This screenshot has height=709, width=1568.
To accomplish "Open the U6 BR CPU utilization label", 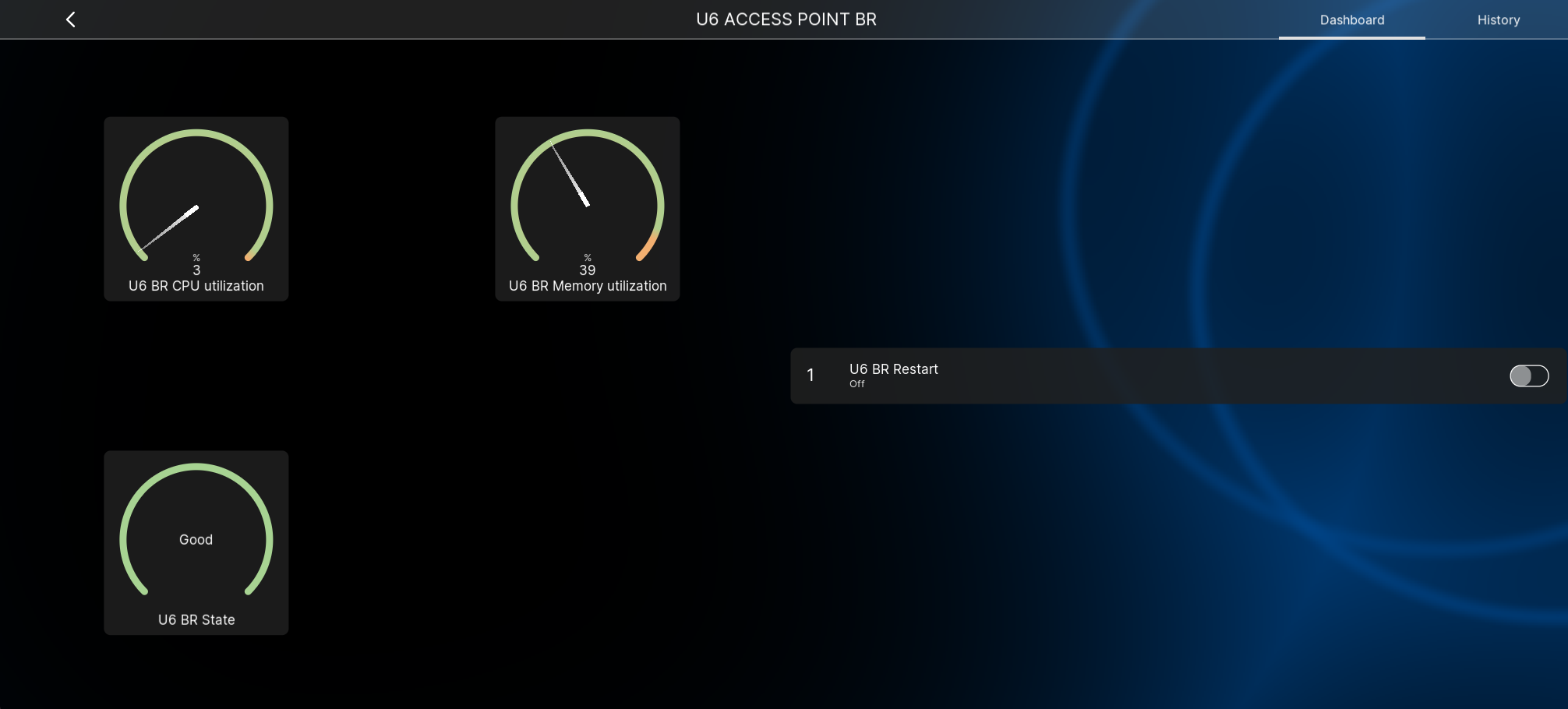I will pyautogui.click(x=196, y=286).
